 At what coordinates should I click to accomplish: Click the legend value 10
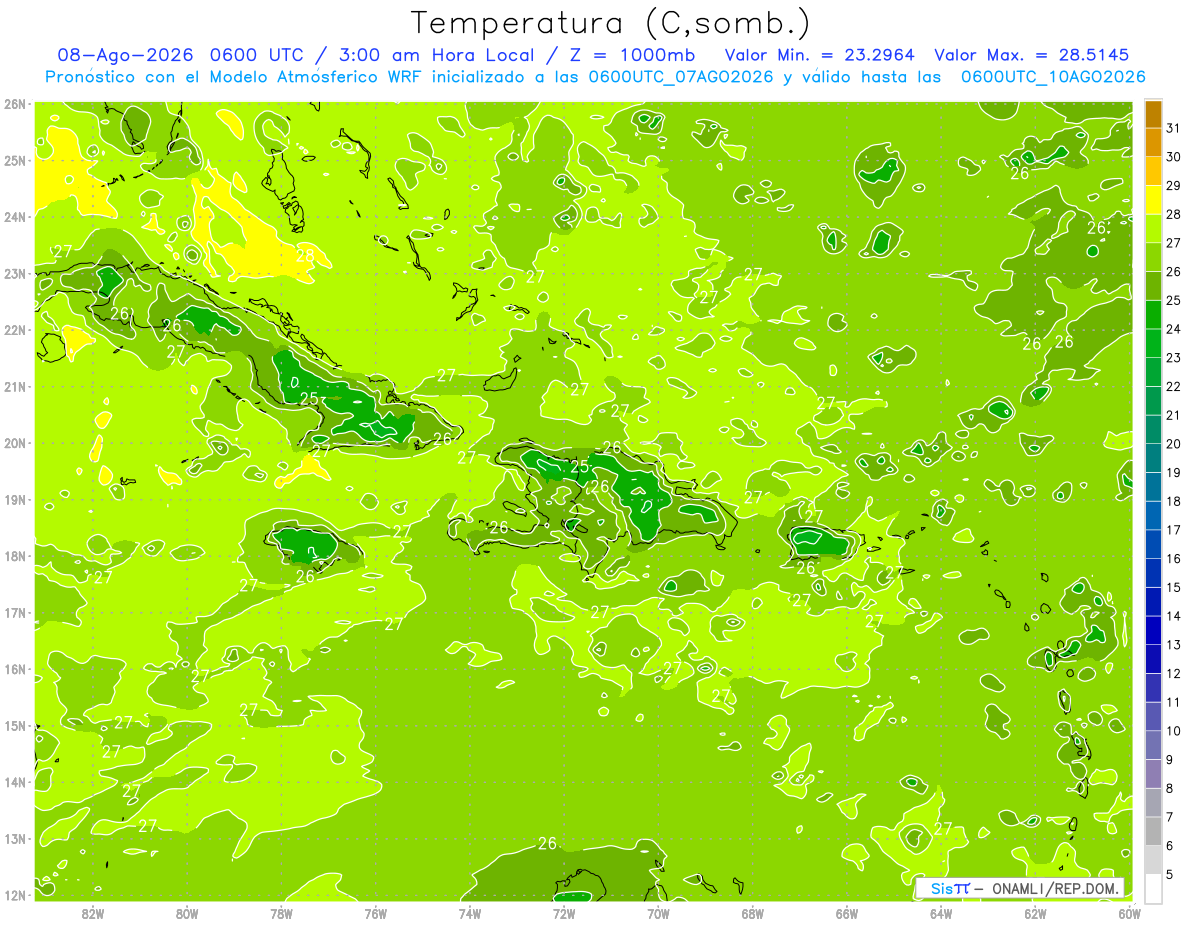pos(1173,731)
